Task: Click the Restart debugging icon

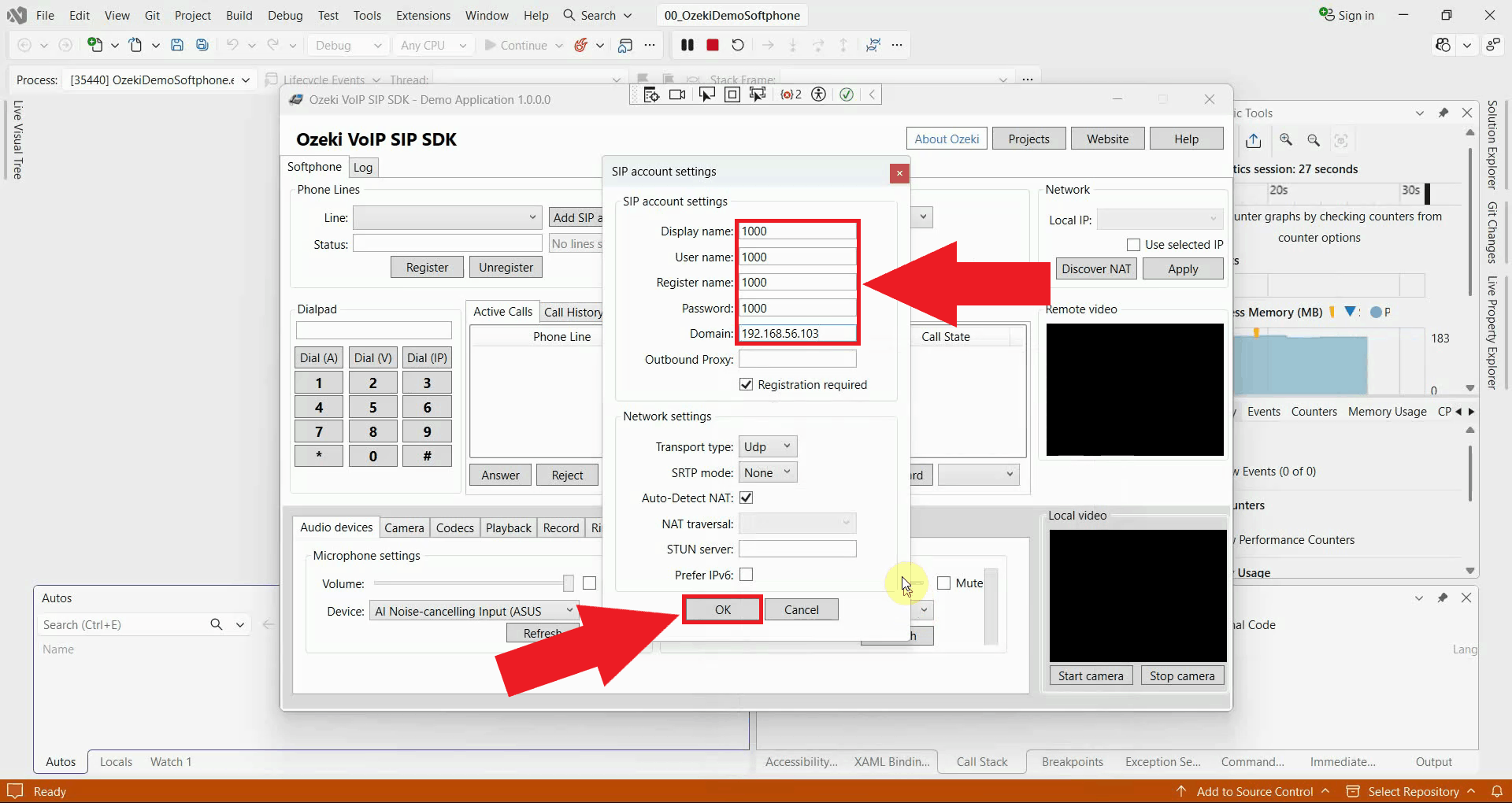Action: pyautogui.click(x=738, y=45)
